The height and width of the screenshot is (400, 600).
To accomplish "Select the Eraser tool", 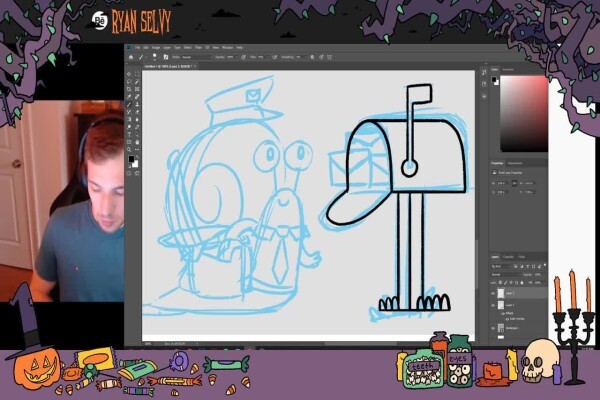I will (137, 112).
